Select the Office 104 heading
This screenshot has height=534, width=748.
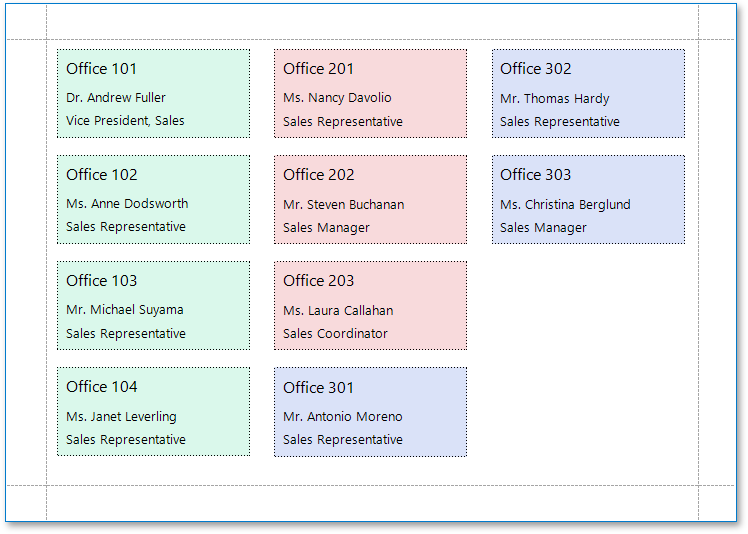pos(101,387)
